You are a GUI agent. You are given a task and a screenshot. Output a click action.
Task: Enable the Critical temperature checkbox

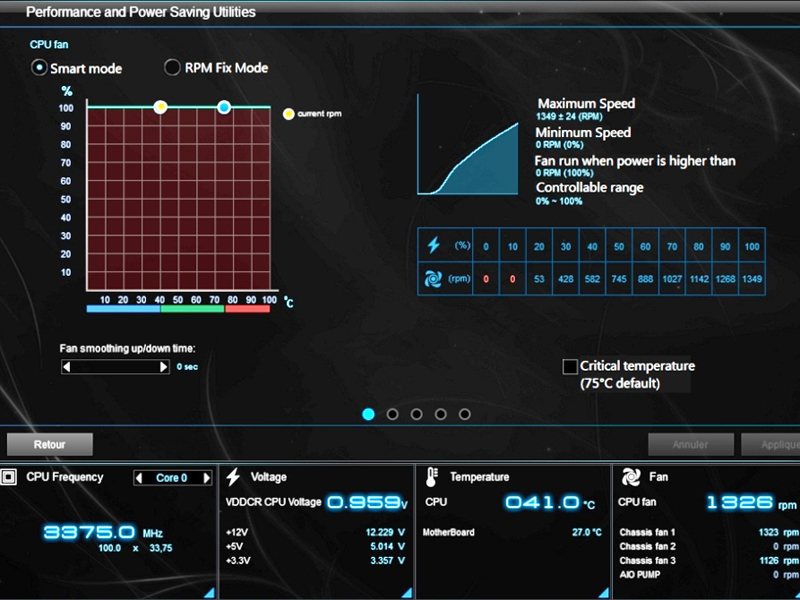(570, 366)
